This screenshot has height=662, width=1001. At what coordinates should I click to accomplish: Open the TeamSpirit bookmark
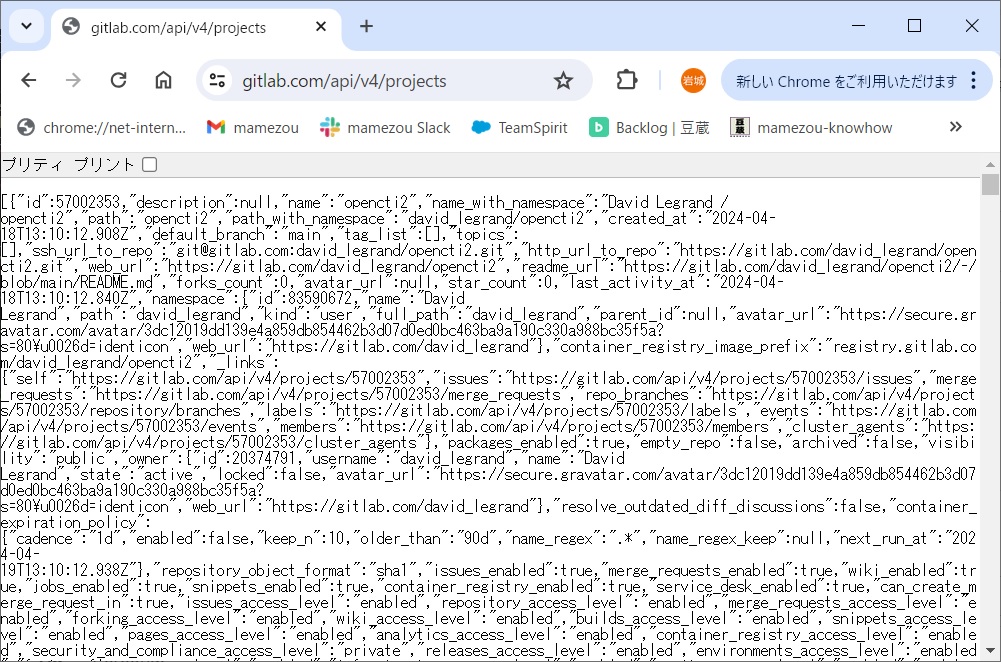coord(519,127)
